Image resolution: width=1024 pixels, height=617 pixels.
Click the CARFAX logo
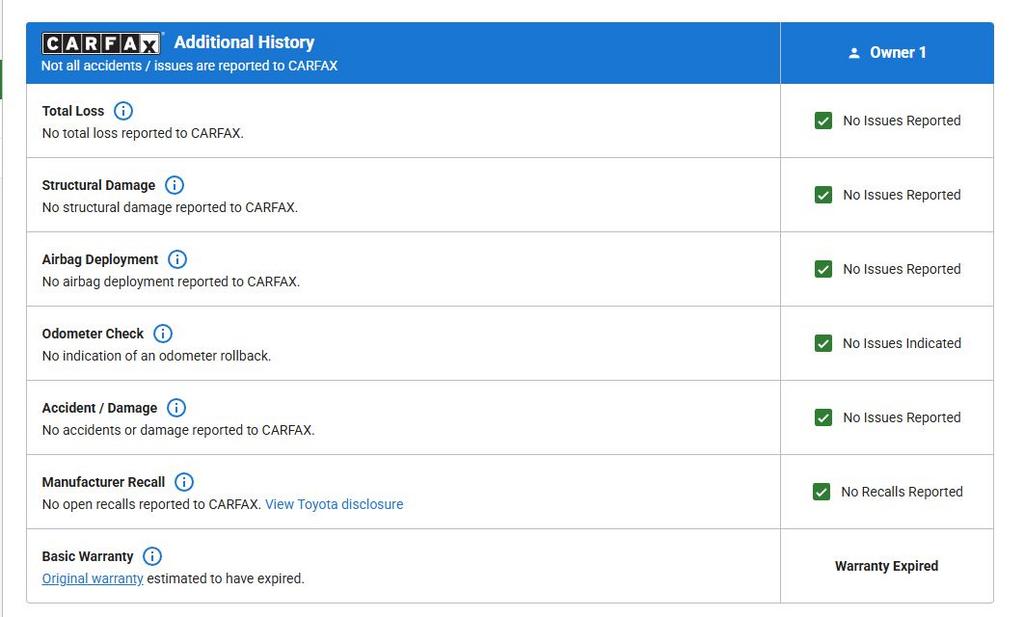(x=101, y=43)
